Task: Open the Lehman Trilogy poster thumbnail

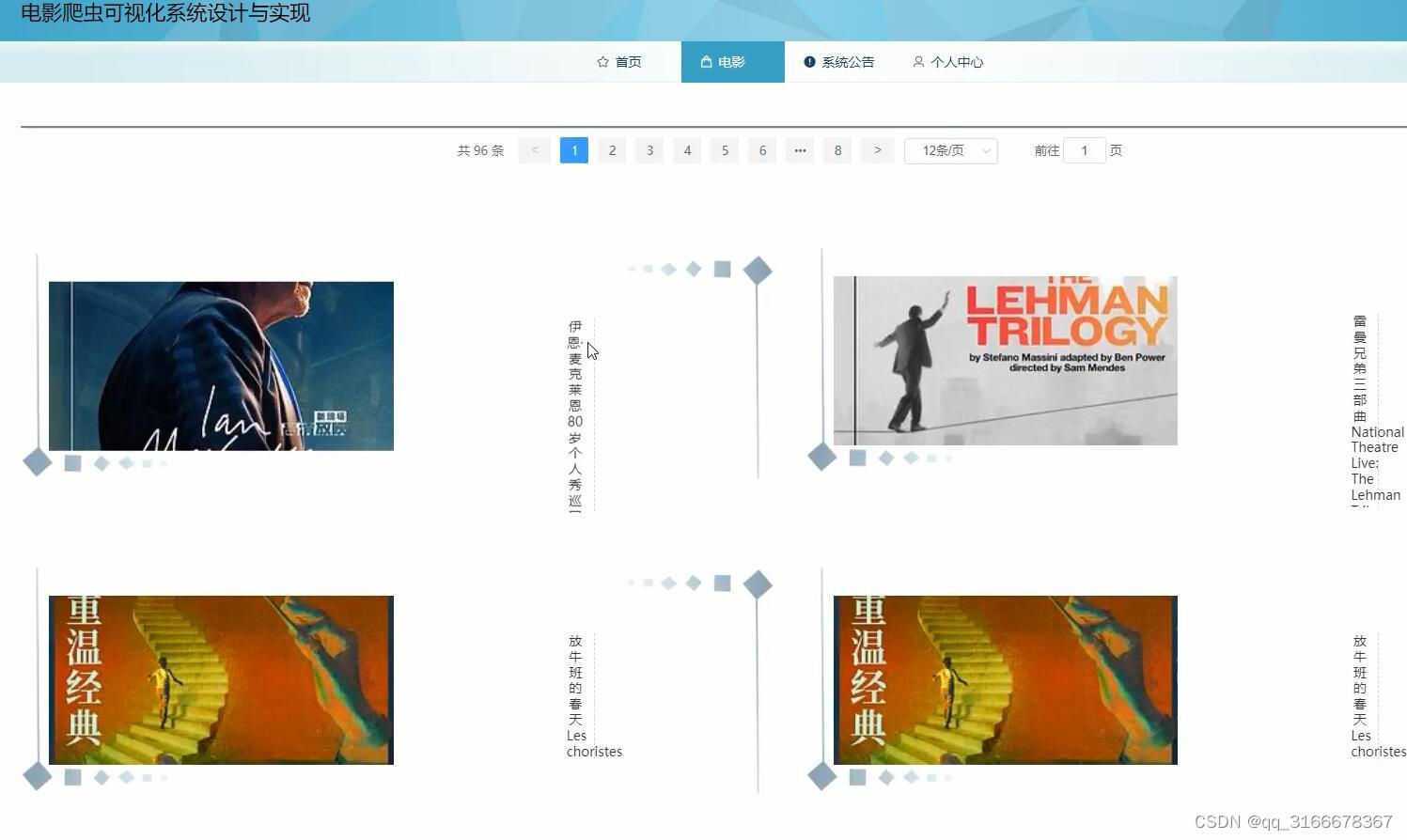Action: pos(1006,361)
